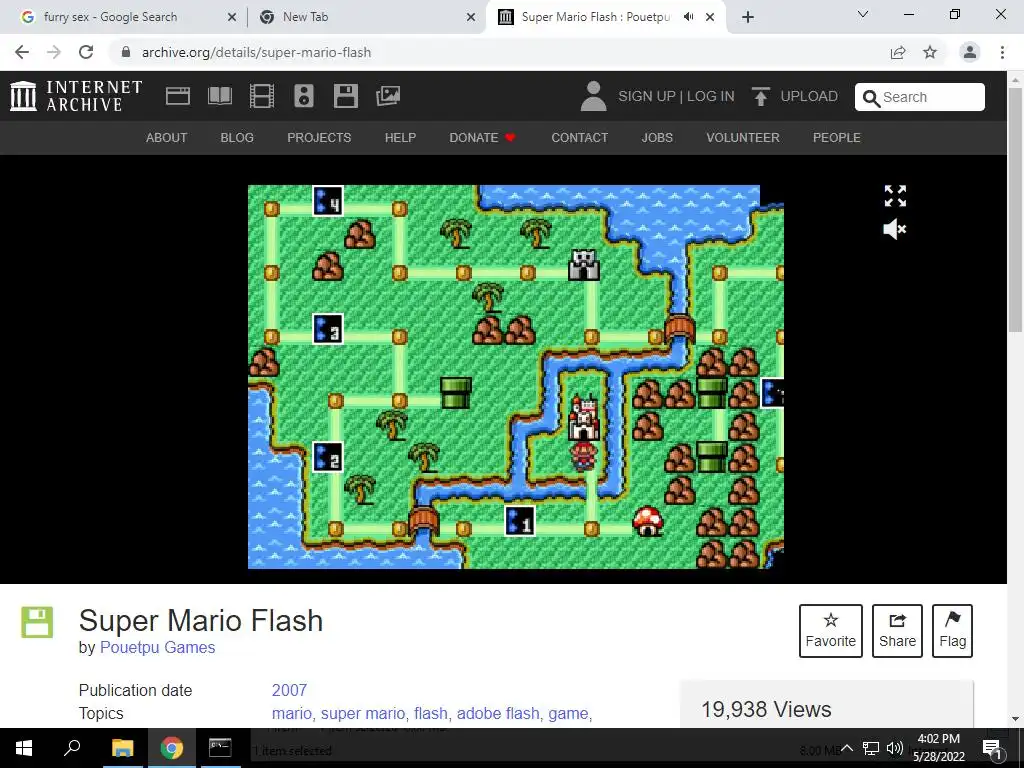This screenshot has height=768, width=1024.
Task: Click the super mario topic link
Action: (x=362, y=713)
